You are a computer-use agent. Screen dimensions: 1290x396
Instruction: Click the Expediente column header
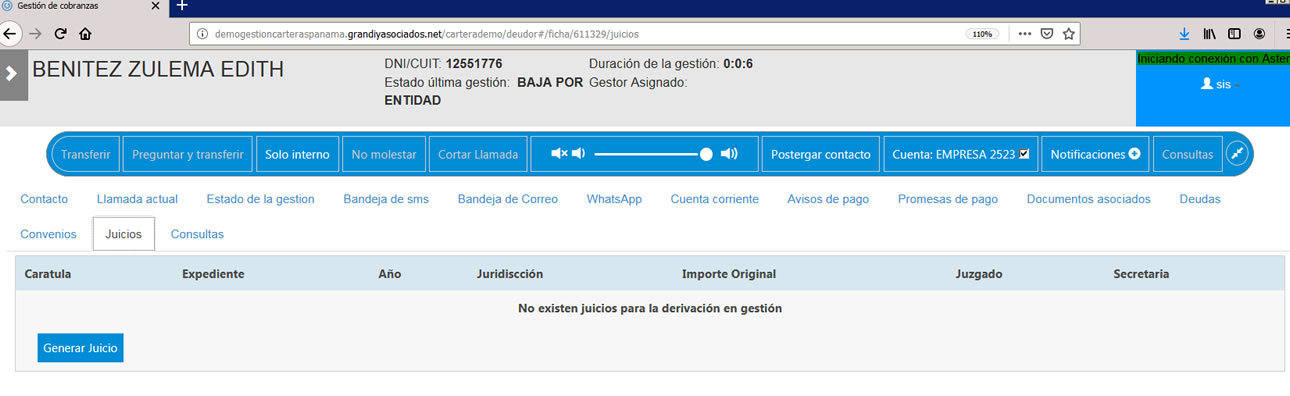(213, 274)
